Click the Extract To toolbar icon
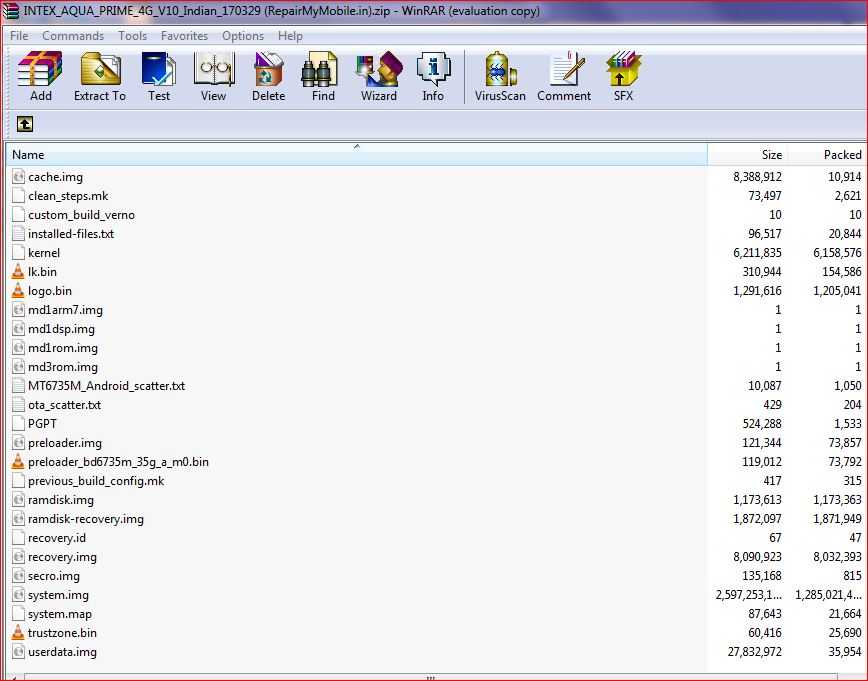Image resolution: width=868 pixels, height=681 pixels. tap(99, 76)
